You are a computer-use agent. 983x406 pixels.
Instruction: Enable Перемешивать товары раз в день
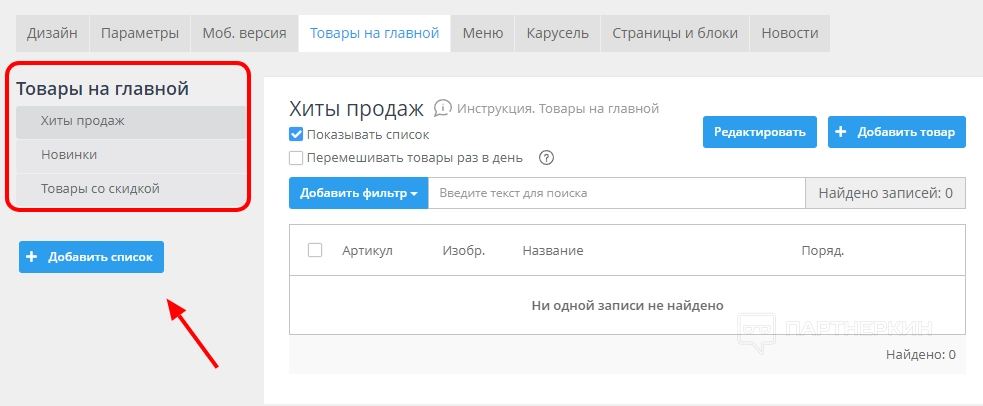(296, 158)
